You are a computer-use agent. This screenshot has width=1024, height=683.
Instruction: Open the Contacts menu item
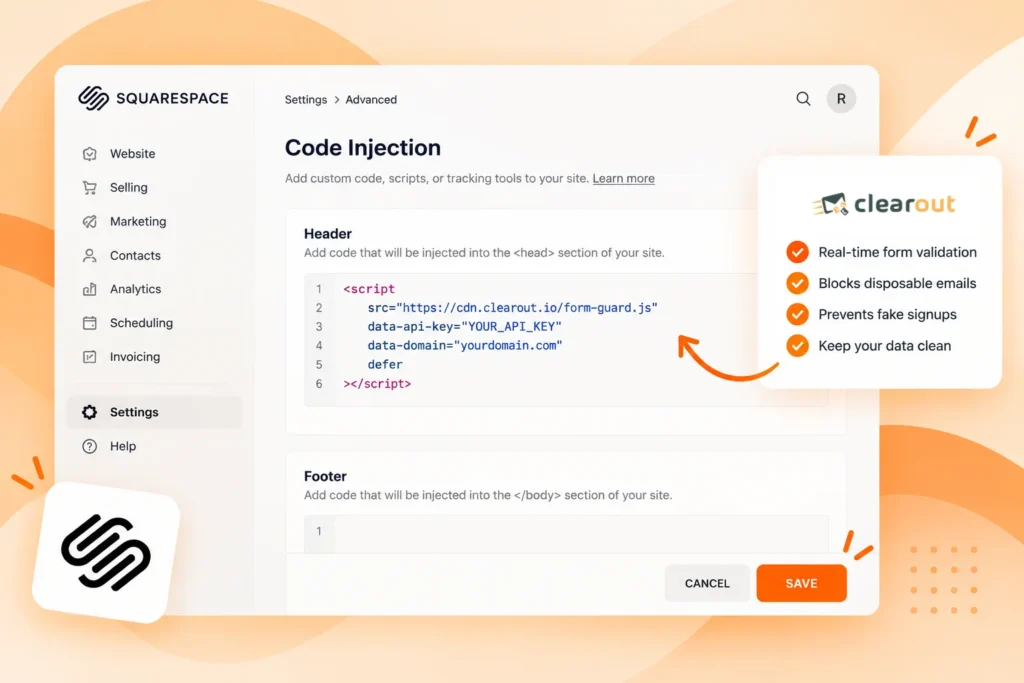(135, 255)
